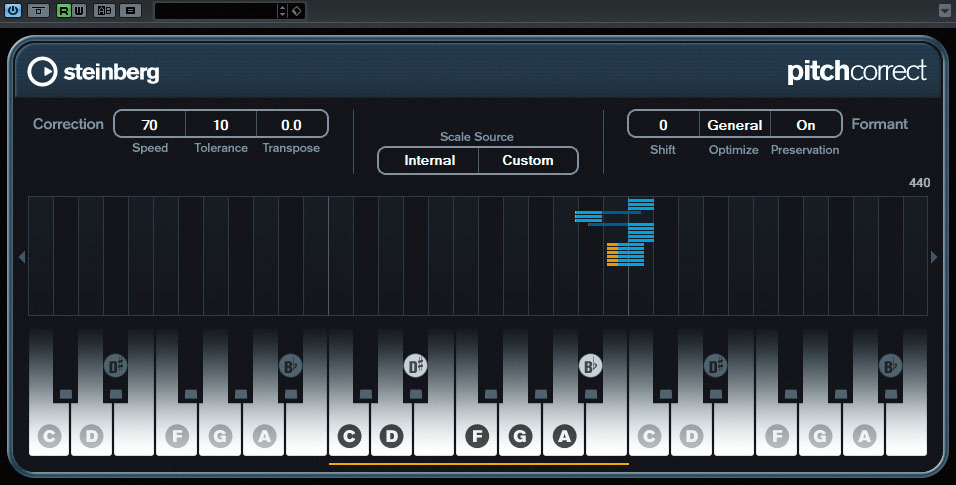Click dimmed F key in lowest octave

tap(177, 436)
